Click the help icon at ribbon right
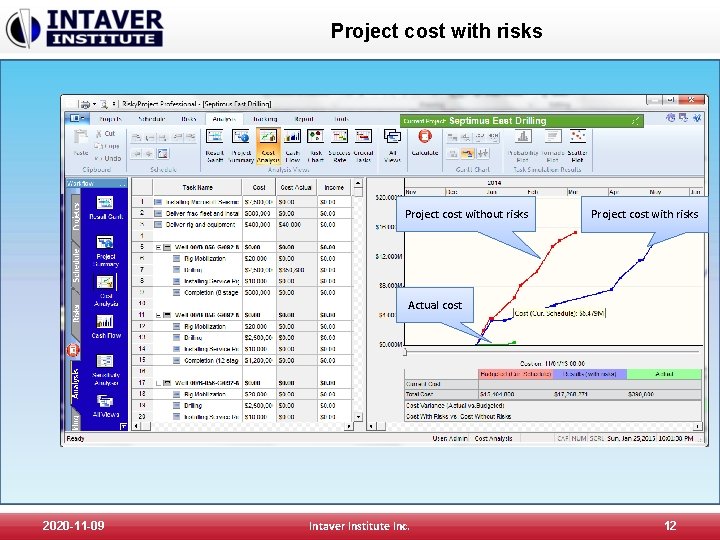This screenshot has height=540, width=720. (x=697, y=118)
